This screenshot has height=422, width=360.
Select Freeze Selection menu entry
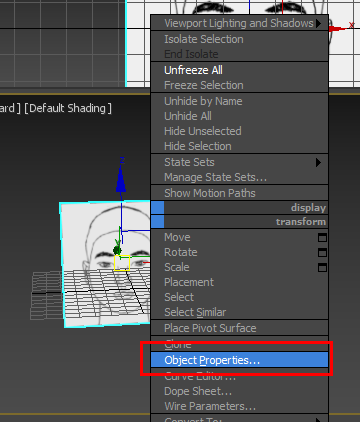pos(239,85)
